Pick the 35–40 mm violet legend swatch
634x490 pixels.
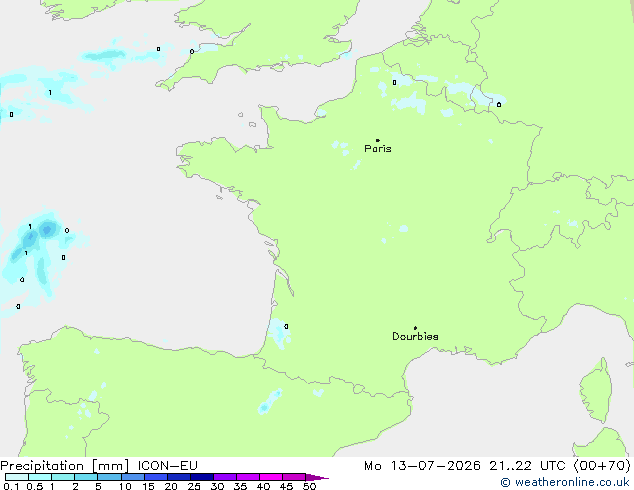[247, 477]
